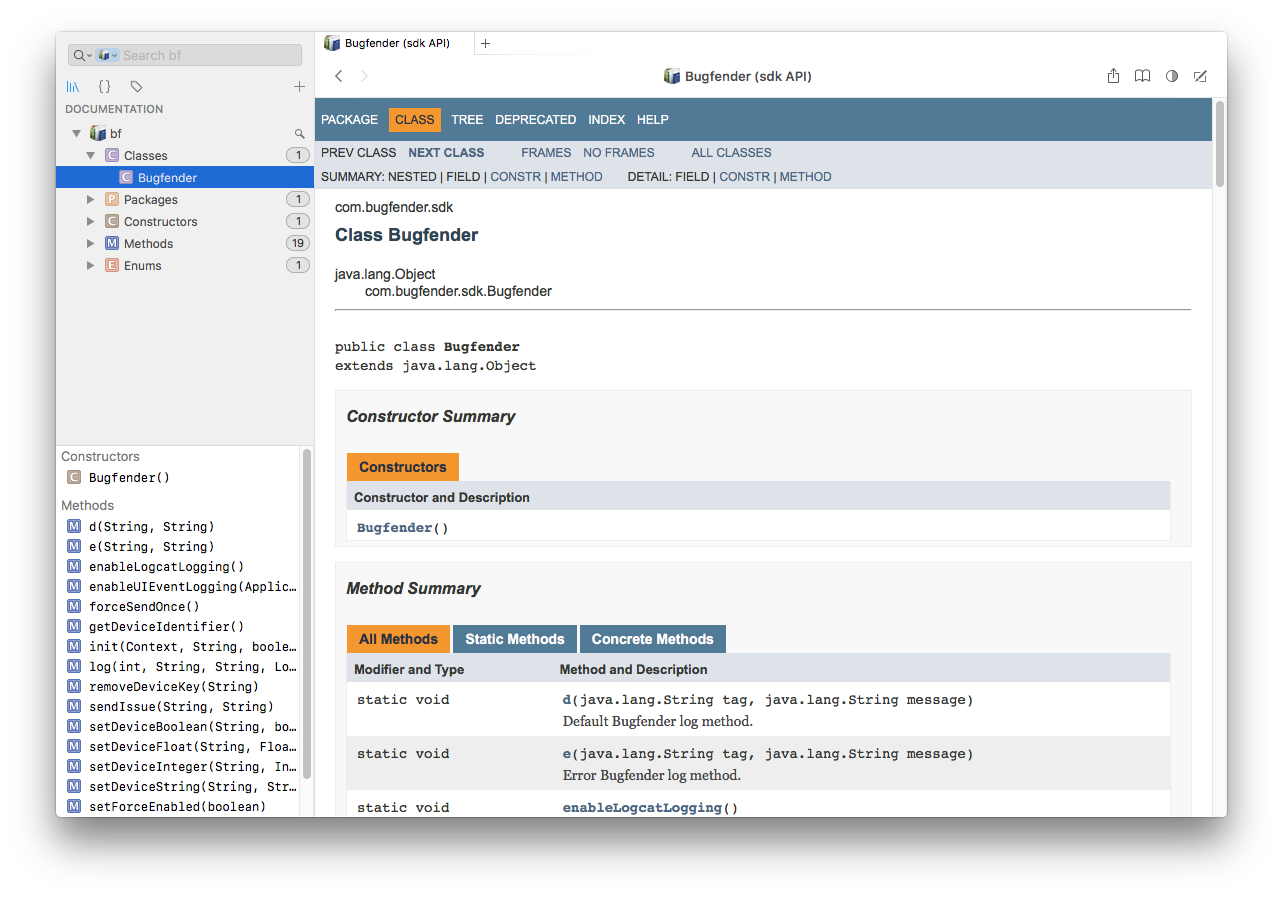1283x897 pixels.
Task: Open the tags view with the tag icon
Action: [137, 87]
